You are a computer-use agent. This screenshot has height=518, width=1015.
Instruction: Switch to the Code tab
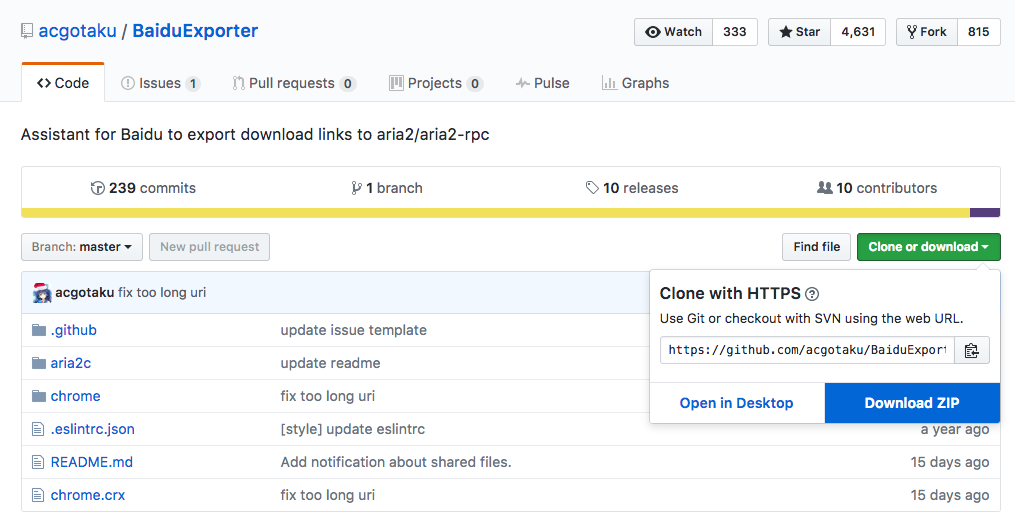click(x=63, y=83)
